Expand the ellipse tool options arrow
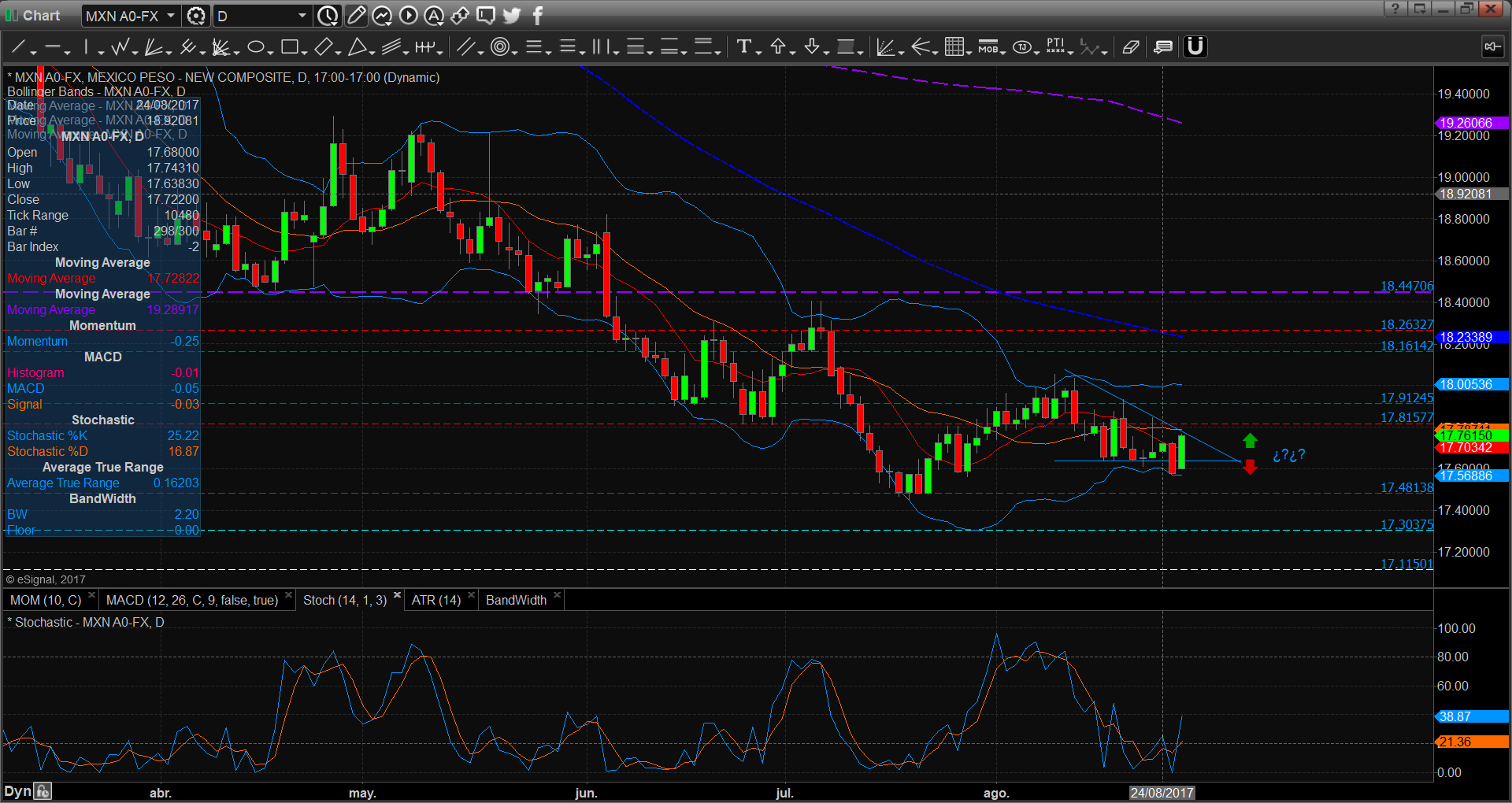The height and width of the screenshot is (803, 1512). click(270, 53)
